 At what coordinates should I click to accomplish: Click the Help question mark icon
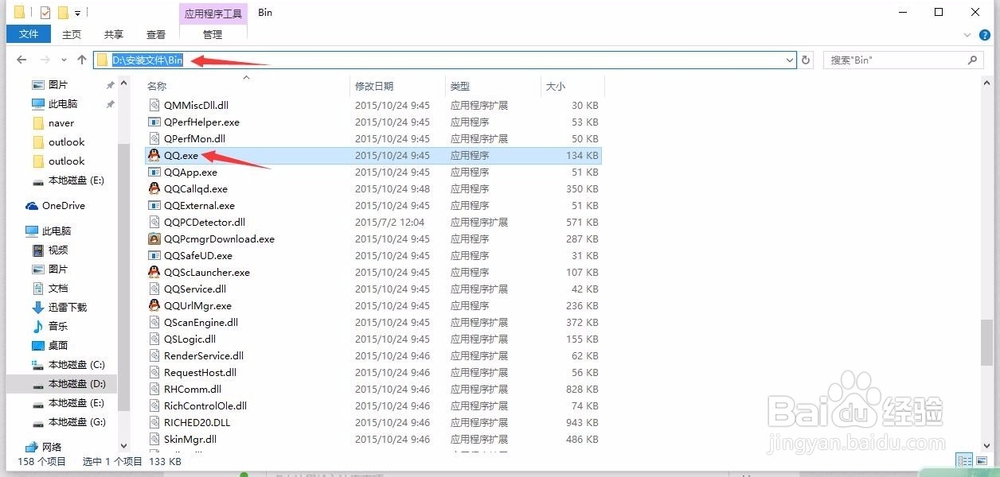pos(985,34)
